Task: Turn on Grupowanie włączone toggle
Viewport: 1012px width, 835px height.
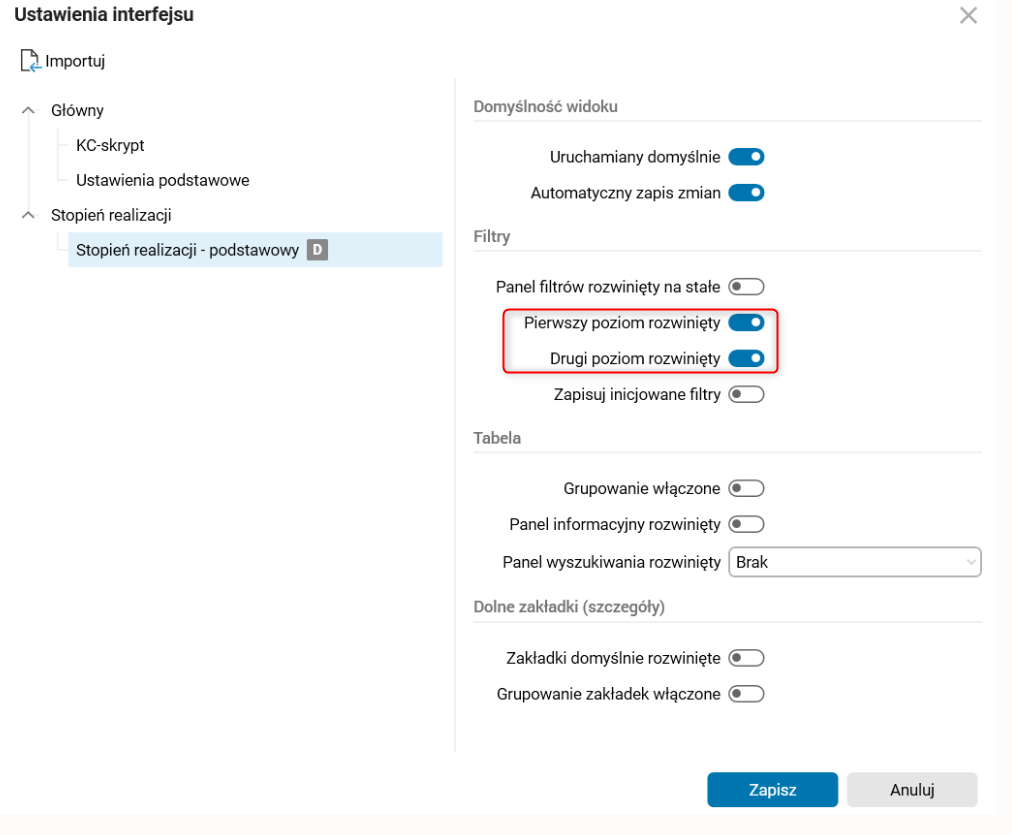Action: 746,489
